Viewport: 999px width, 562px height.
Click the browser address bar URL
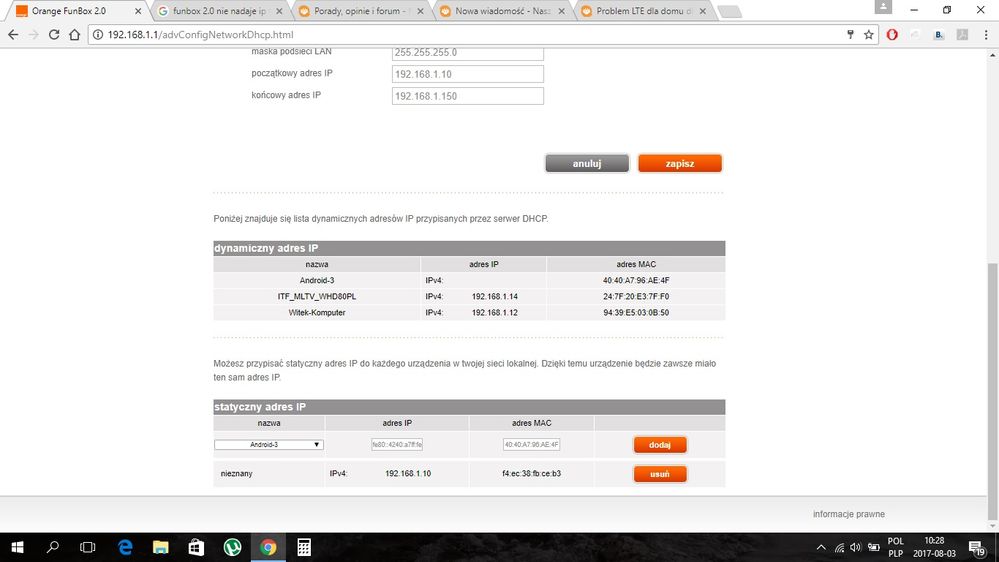[x=200, y=35]
